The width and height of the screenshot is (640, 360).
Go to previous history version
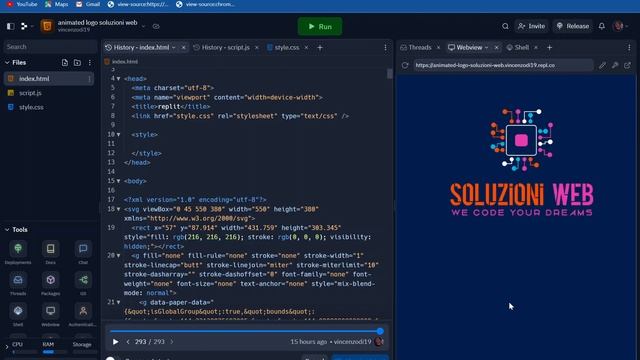[x=128, y=342]
